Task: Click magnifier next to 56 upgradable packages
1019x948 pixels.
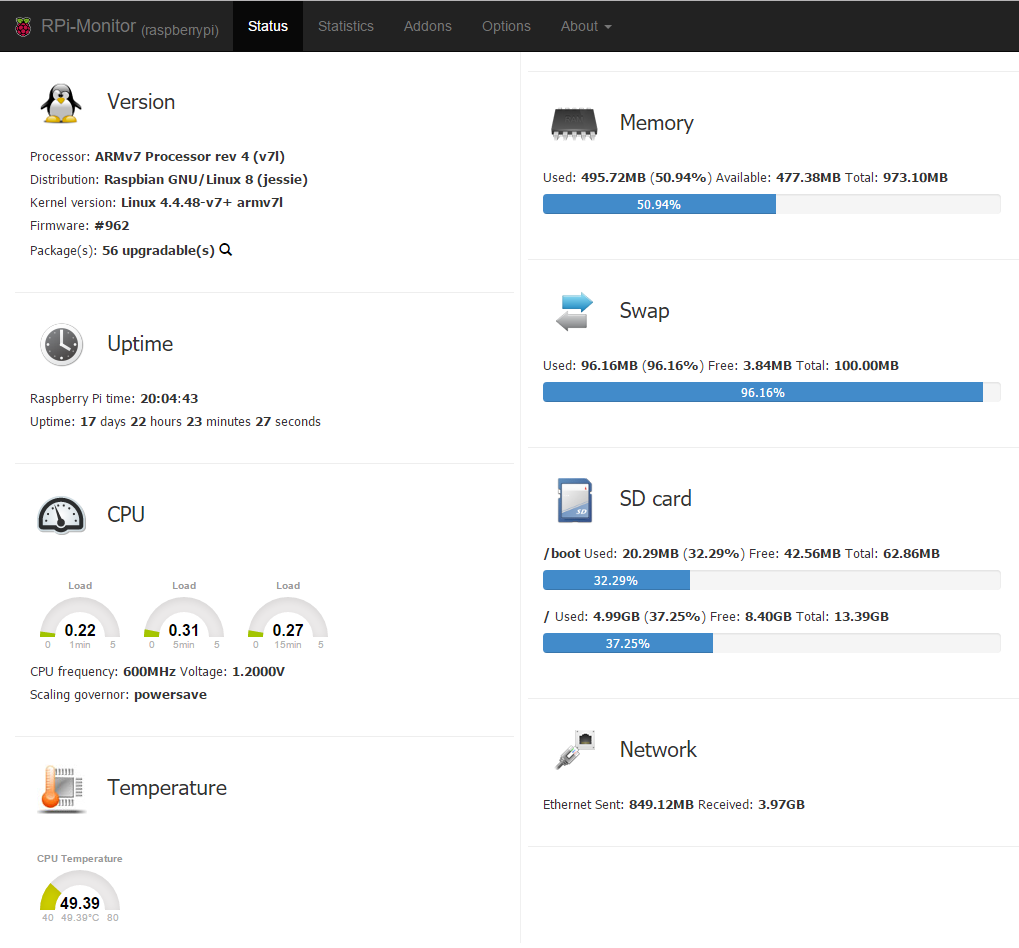Action: (x=226, y=250)
